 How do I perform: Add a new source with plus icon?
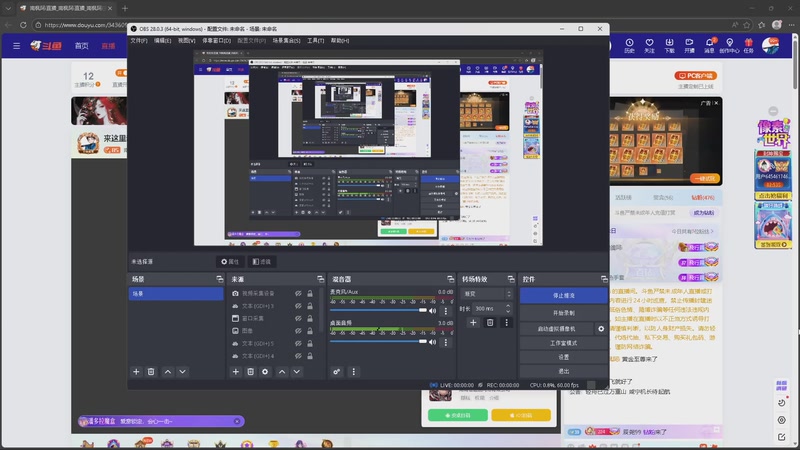(236, 371)
